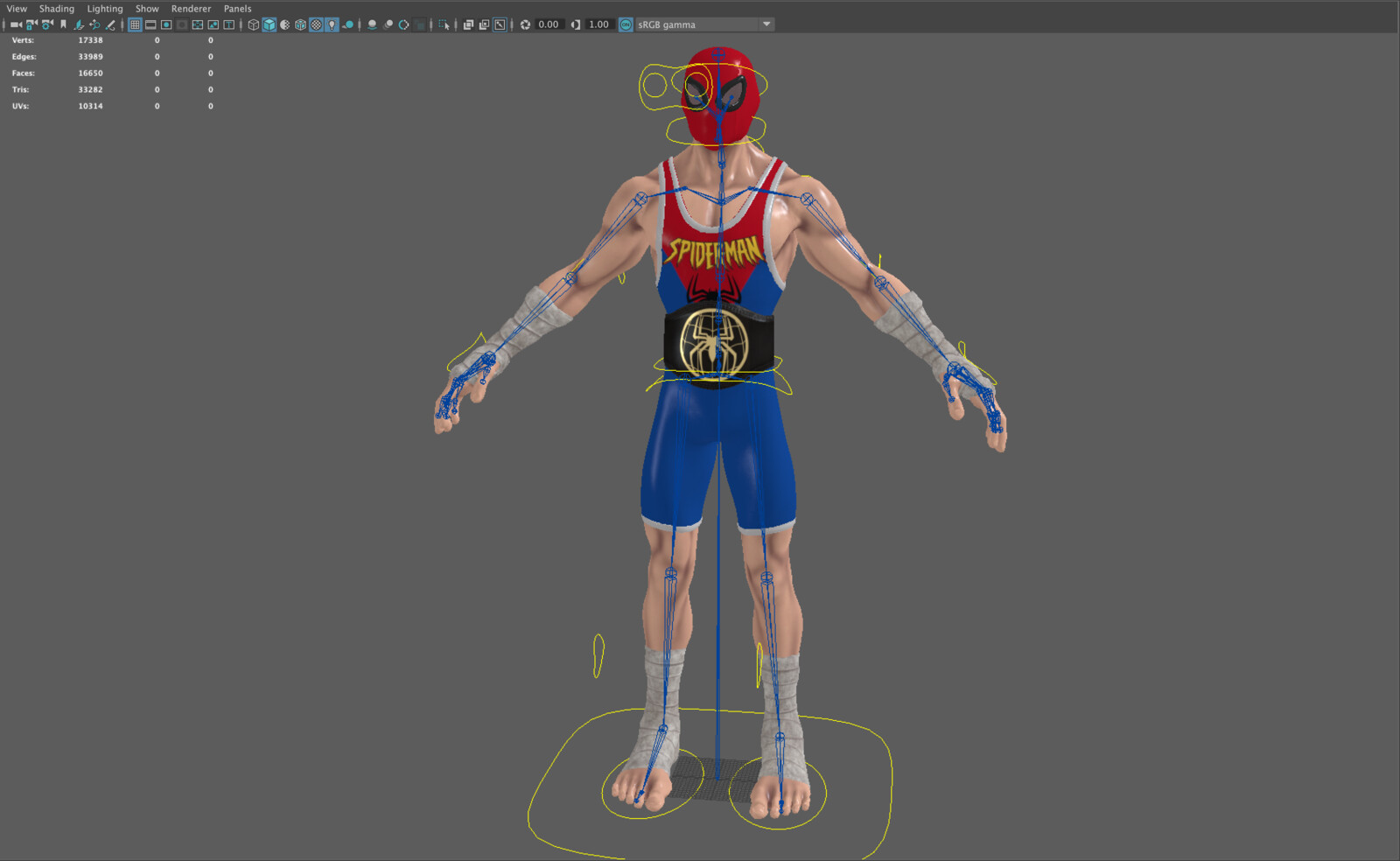
Task: Open the Shading menu
Action: (57, 9)
